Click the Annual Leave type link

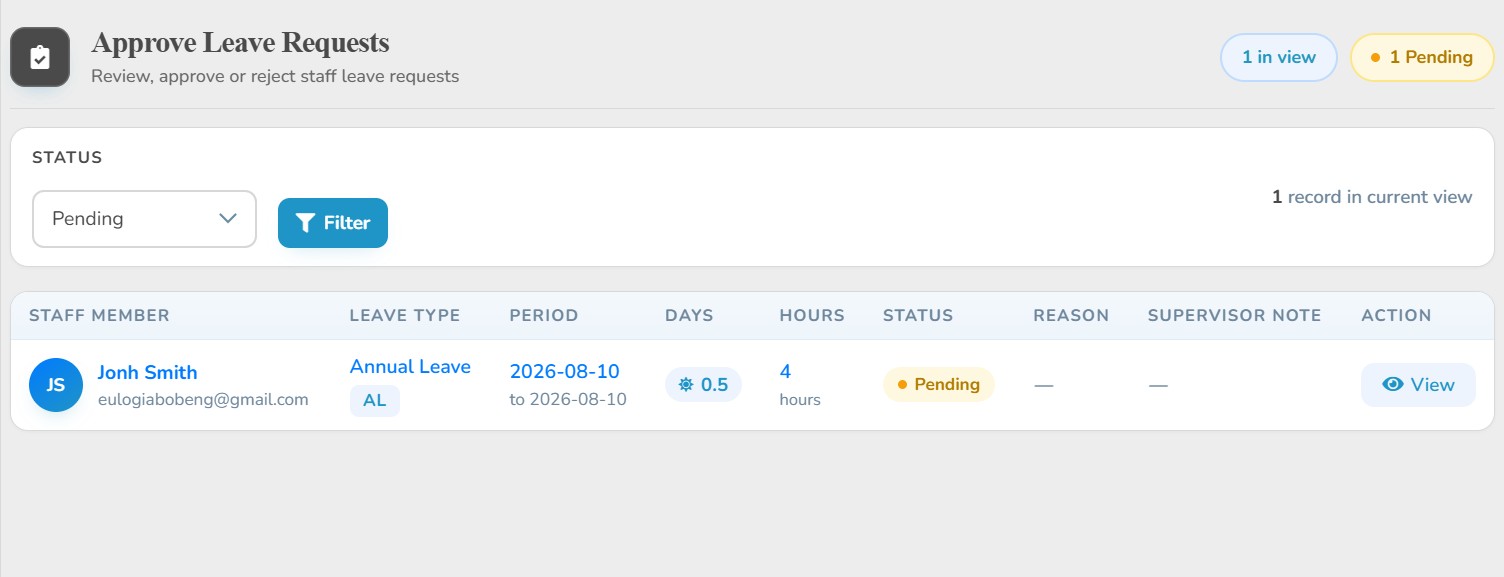point(410,367)
